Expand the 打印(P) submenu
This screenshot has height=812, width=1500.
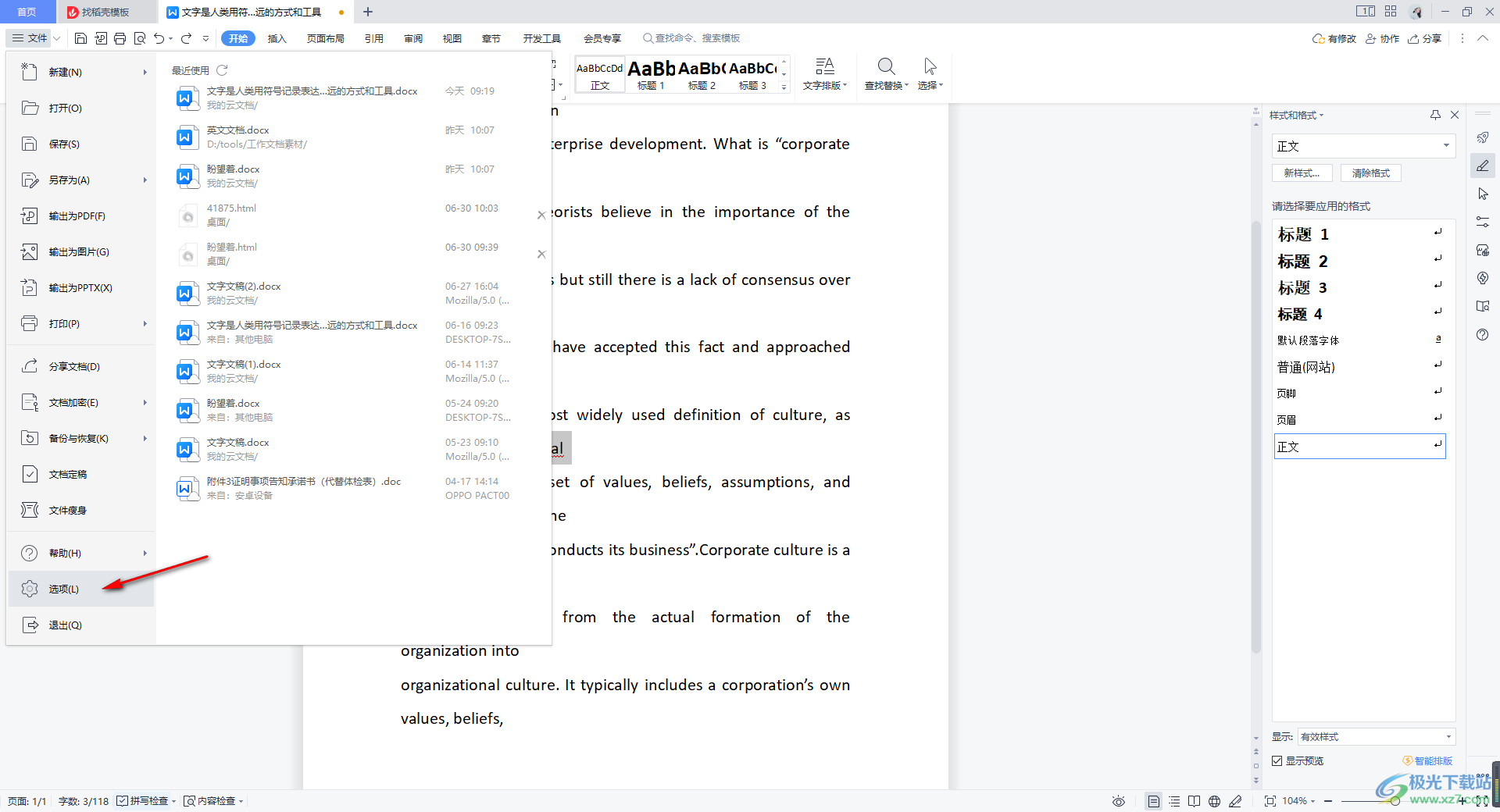coord(145,323)
